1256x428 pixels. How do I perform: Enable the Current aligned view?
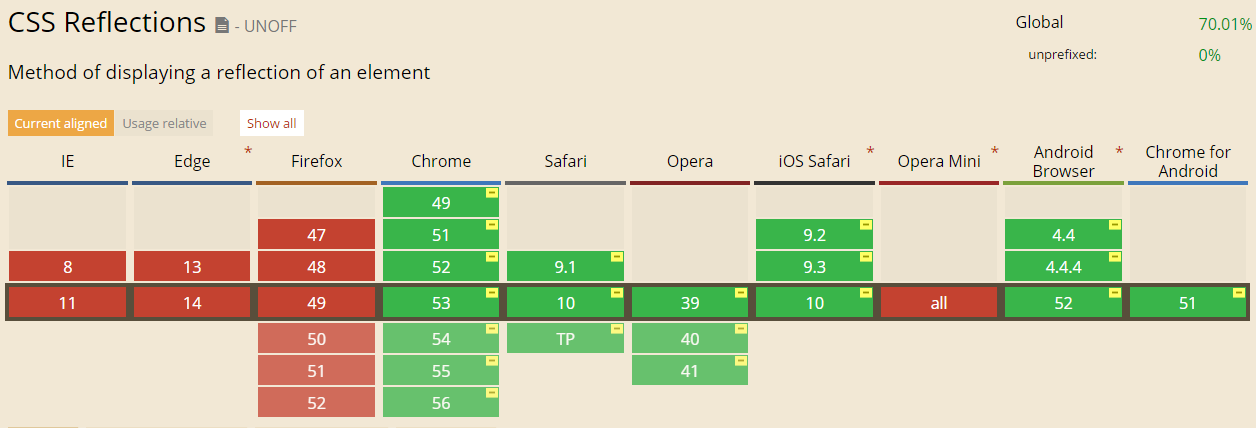(60, 123)
